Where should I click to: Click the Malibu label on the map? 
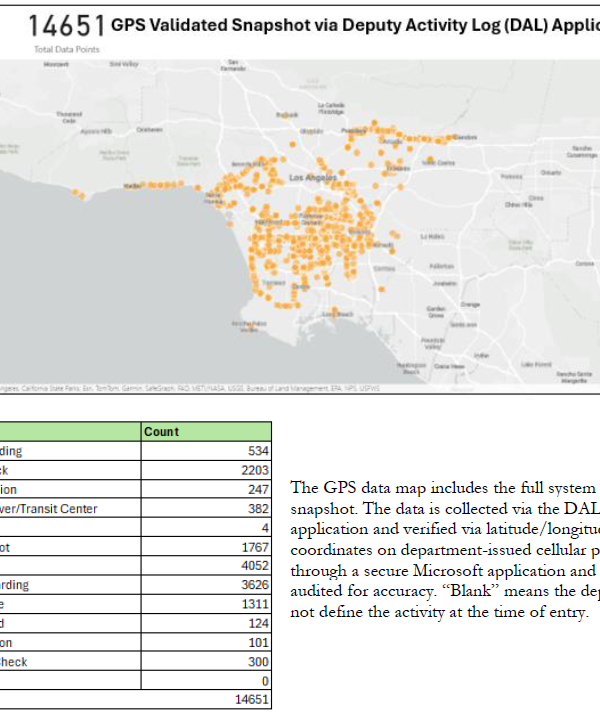pyautogui.click(x=131, y=186)
